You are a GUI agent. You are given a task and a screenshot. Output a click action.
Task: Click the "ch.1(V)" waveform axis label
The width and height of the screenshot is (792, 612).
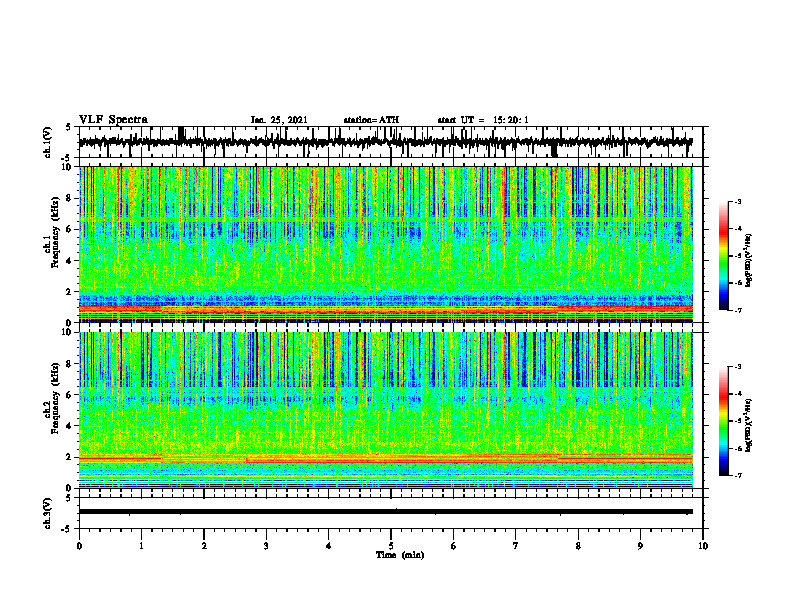coord(47,142)
